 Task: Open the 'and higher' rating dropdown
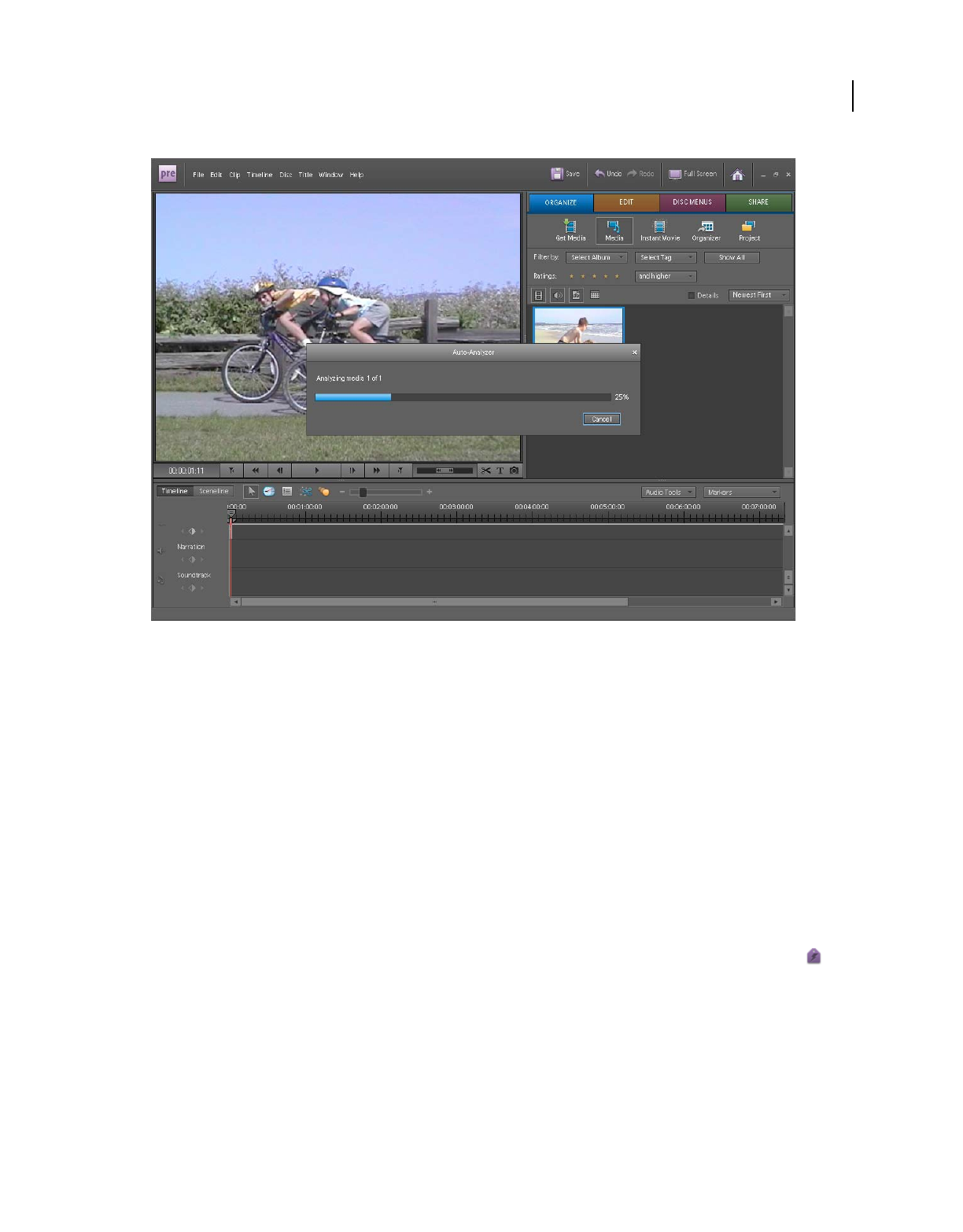pos(666,276)
